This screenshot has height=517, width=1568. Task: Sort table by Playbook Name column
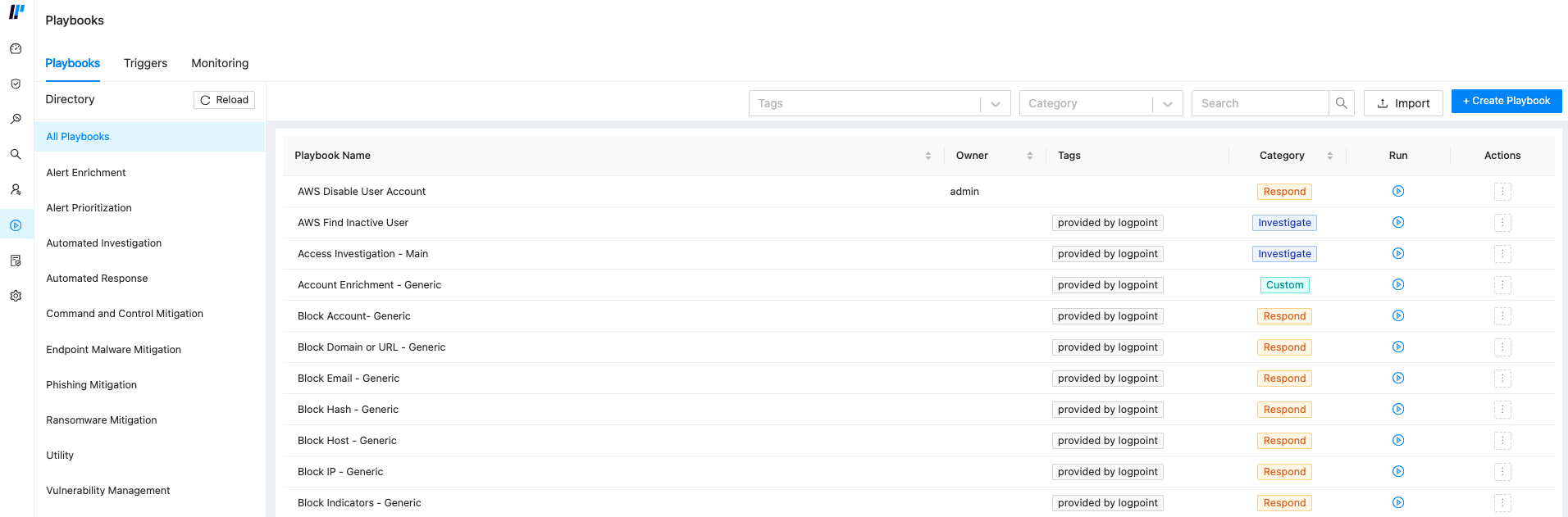(x=928, y=156)
